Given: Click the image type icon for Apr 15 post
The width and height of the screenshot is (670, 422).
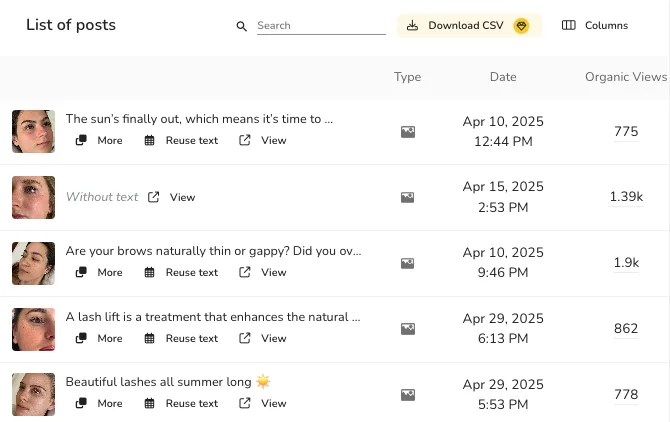Looking at the screenshot, I should [407, 197].
